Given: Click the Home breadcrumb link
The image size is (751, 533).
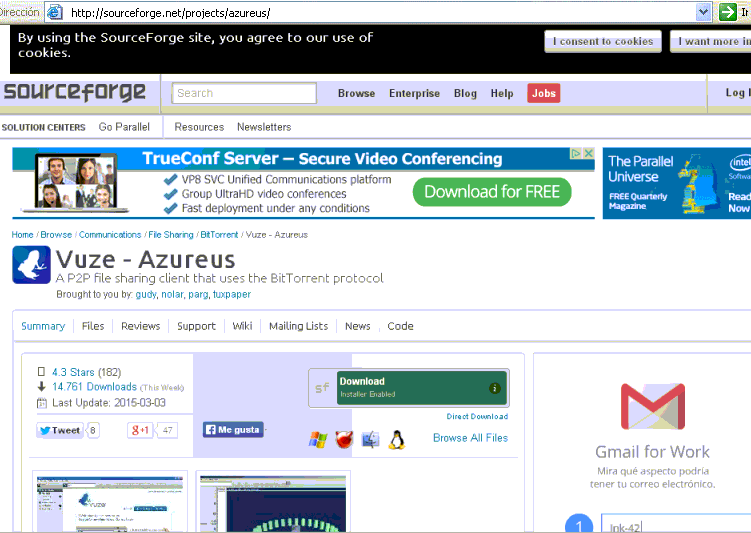Looking at the screenshot, I should tap(22, 235).
